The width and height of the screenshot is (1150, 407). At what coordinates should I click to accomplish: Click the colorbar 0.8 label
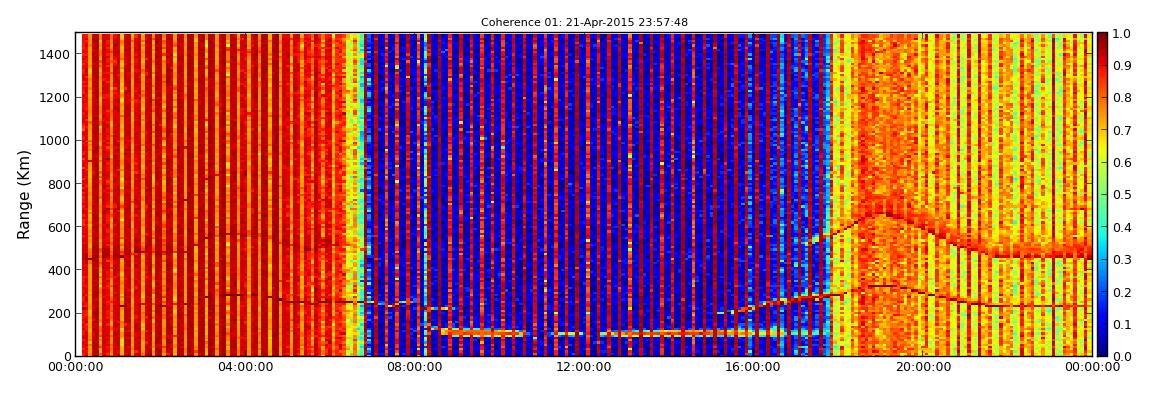[1121, 98]
